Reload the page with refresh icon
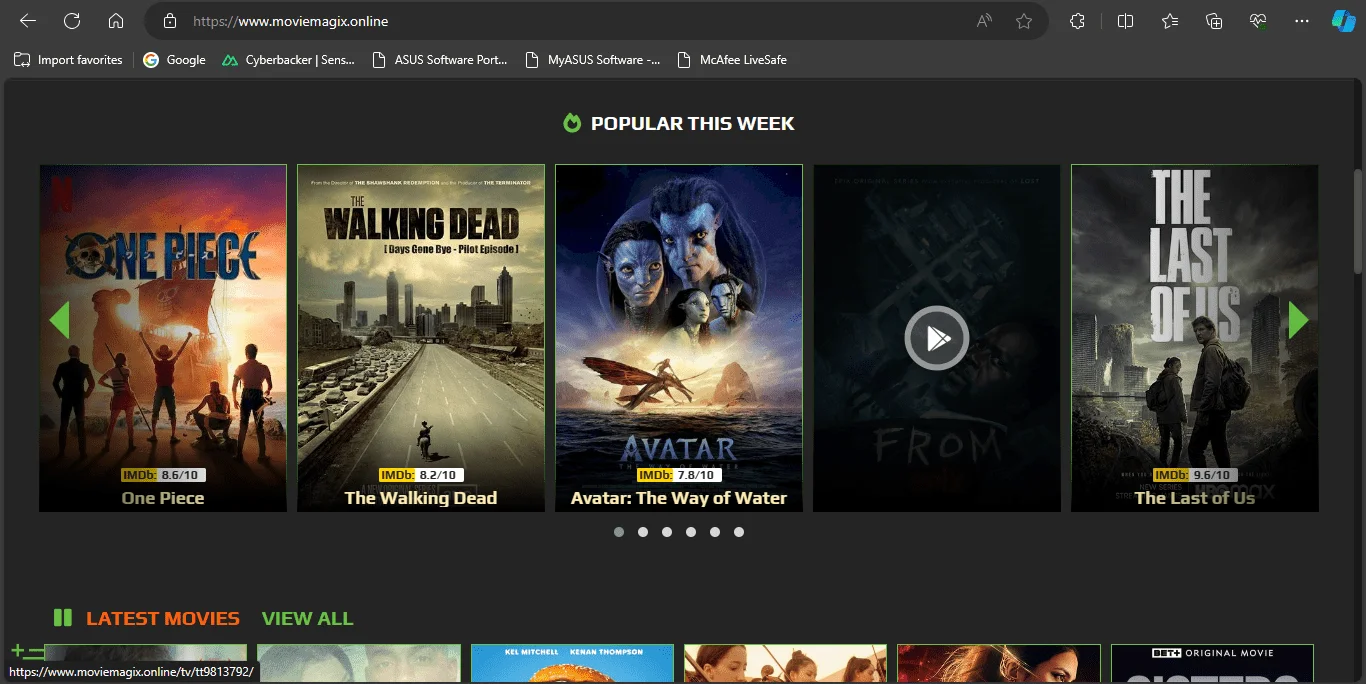Viewport: 1366px width, 684px height. tap(72, 21)
